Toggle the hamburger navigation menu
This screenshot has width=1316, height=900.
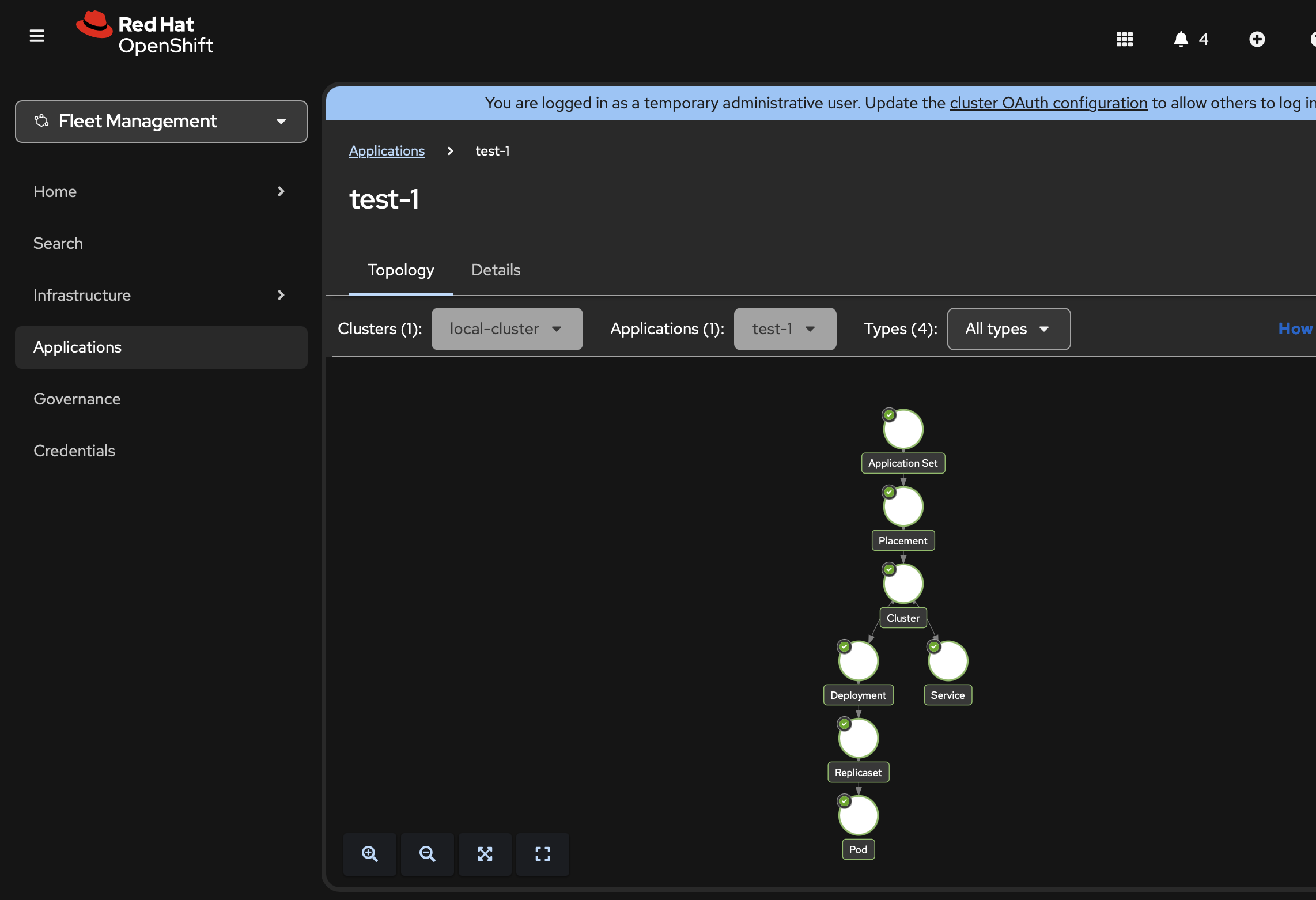coord(37,36)
